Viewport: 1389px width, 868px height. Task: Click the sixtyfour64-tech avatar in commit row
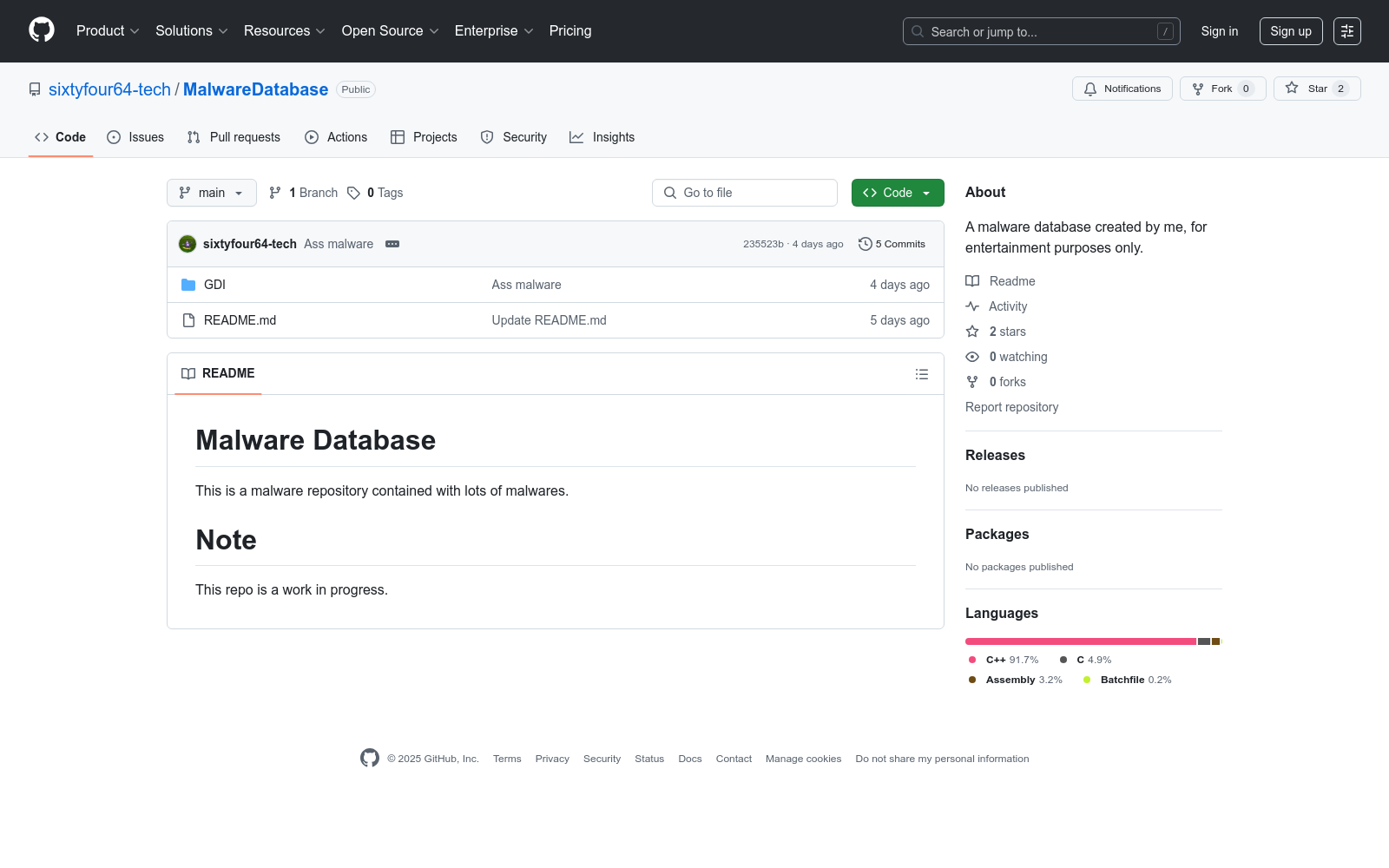(x=188, y=244)
